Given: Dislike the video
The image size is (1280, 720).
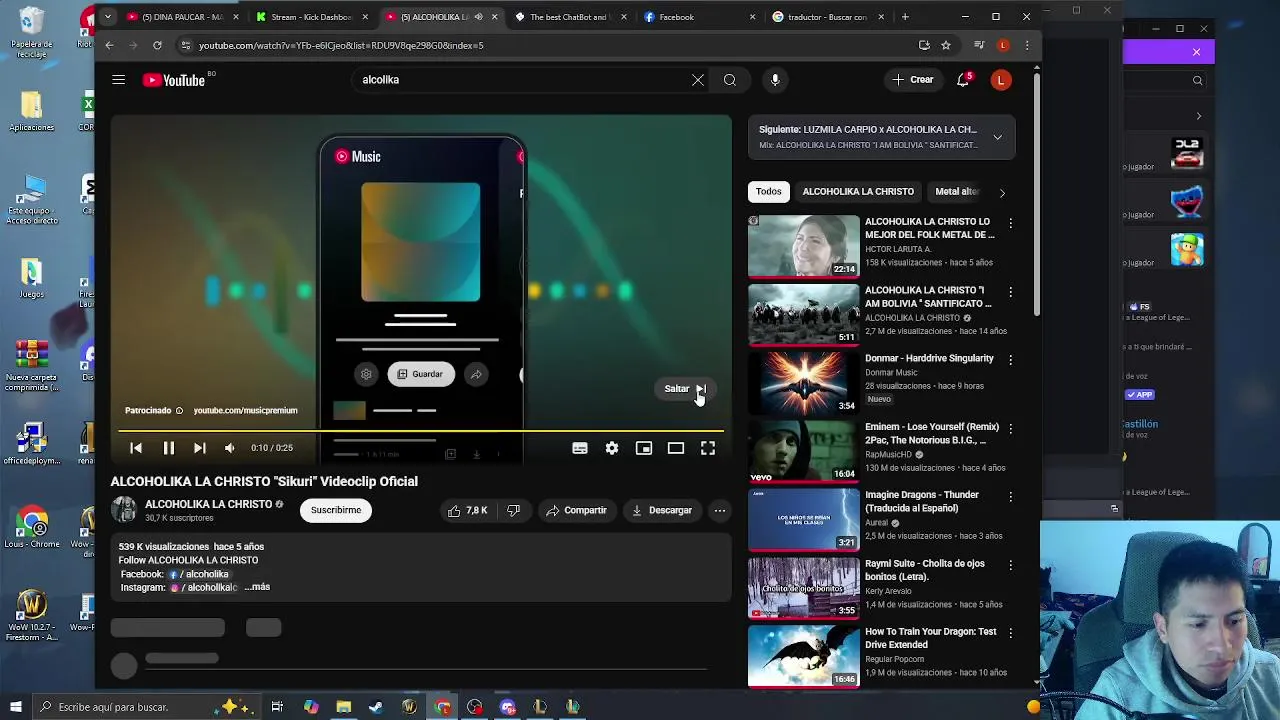Looking at the screenshot, I should [513, 511].
